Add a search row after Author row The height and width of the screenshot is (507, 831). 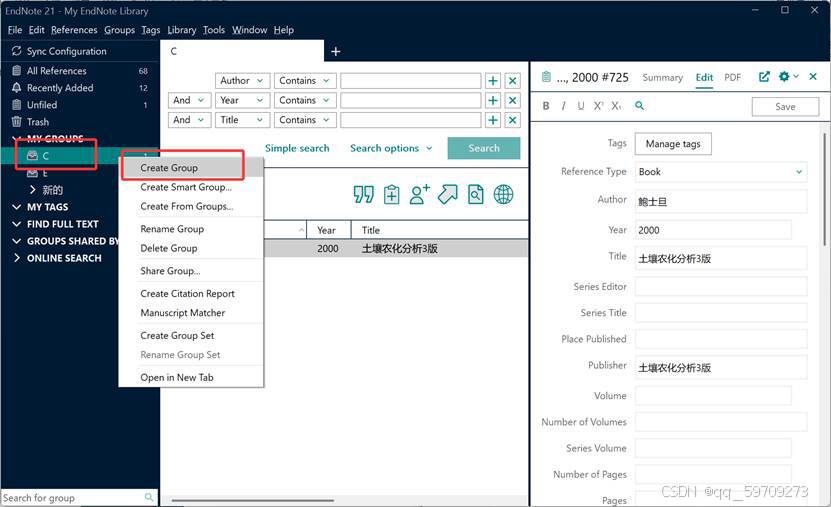point(493,81)
